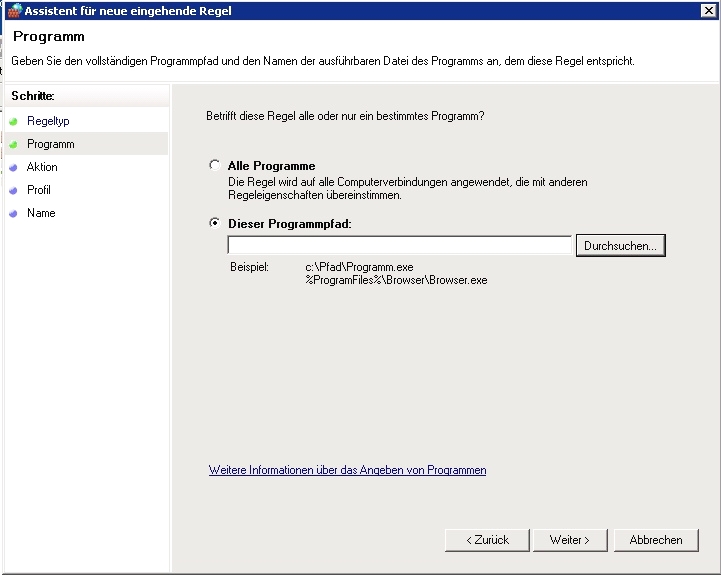Click the purple bullet beside Aktion
Image resolution: width=721 pixels, height=575 pixels.
(13, 167)
